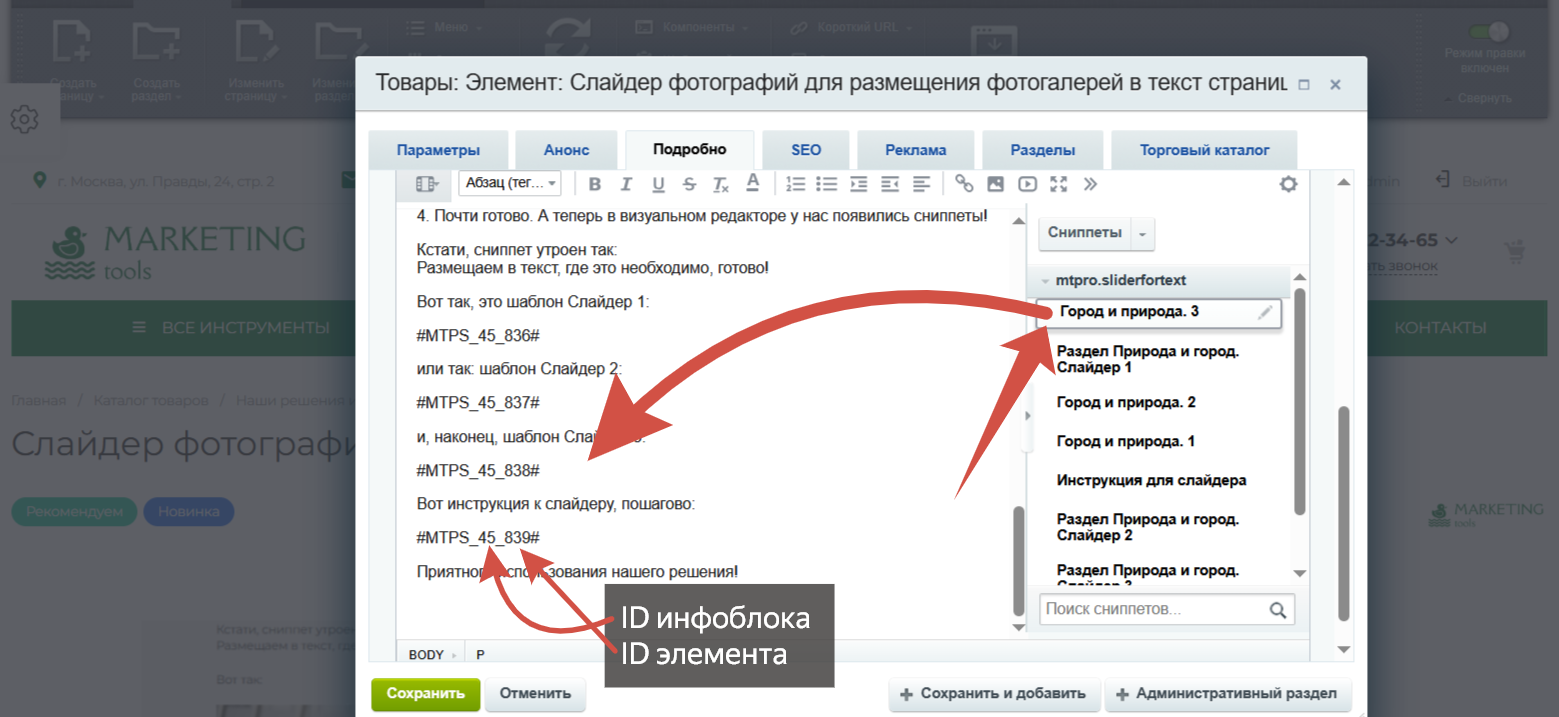Edit snippet 'Город и природа. 3' via pencil
Screen dimensions: 1559x717
(x=1266, y=313)
